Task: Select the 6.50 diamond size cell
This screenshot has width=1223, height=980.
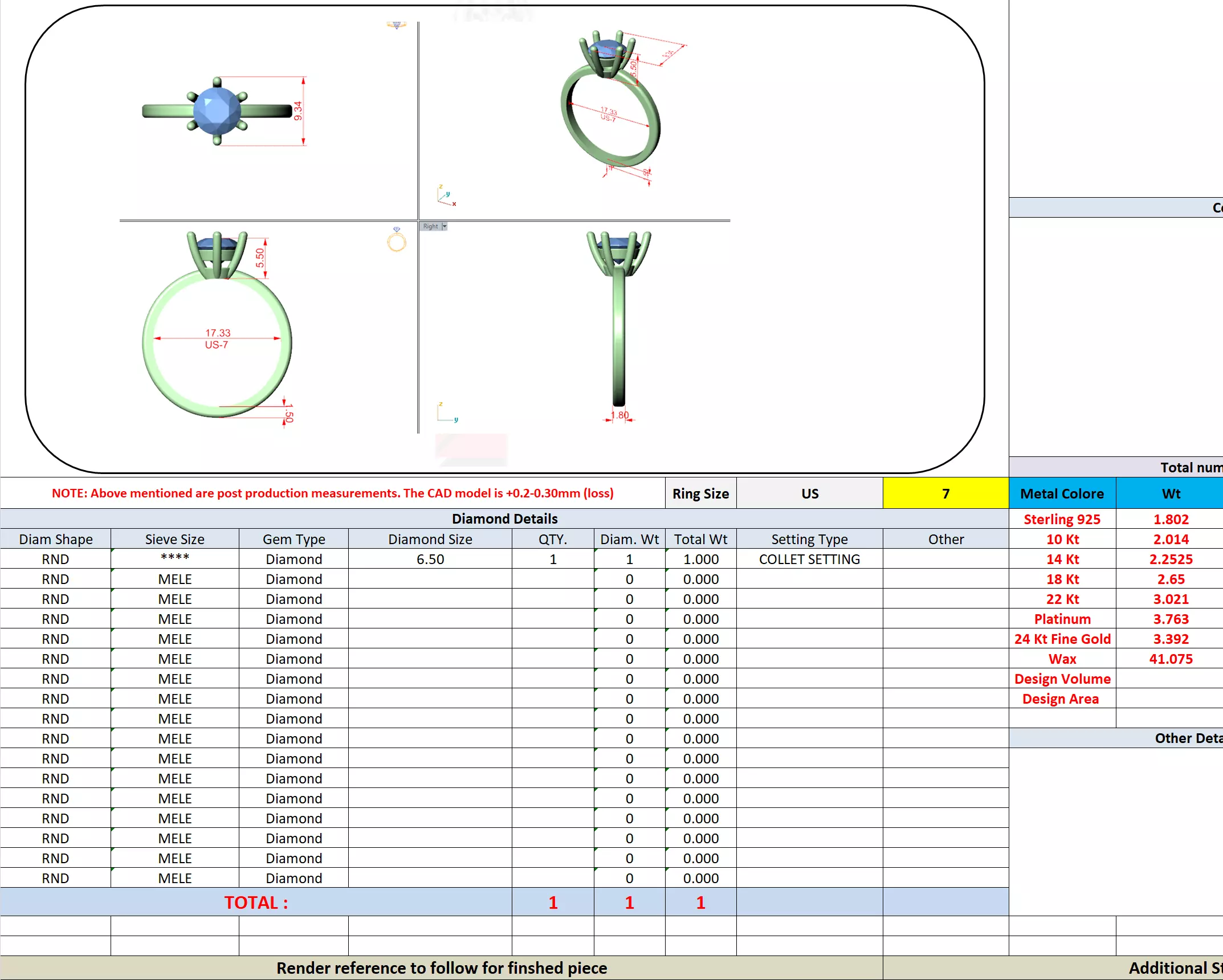Action: 430,559
